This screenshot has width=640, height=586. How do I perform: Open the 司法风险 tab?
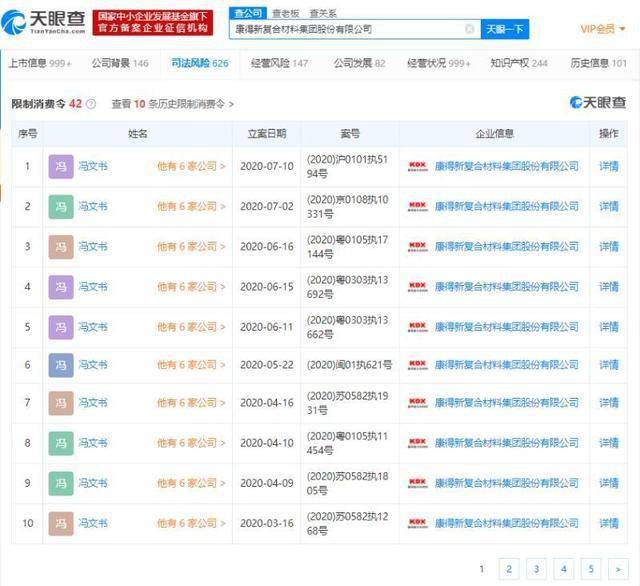[200, 63]
